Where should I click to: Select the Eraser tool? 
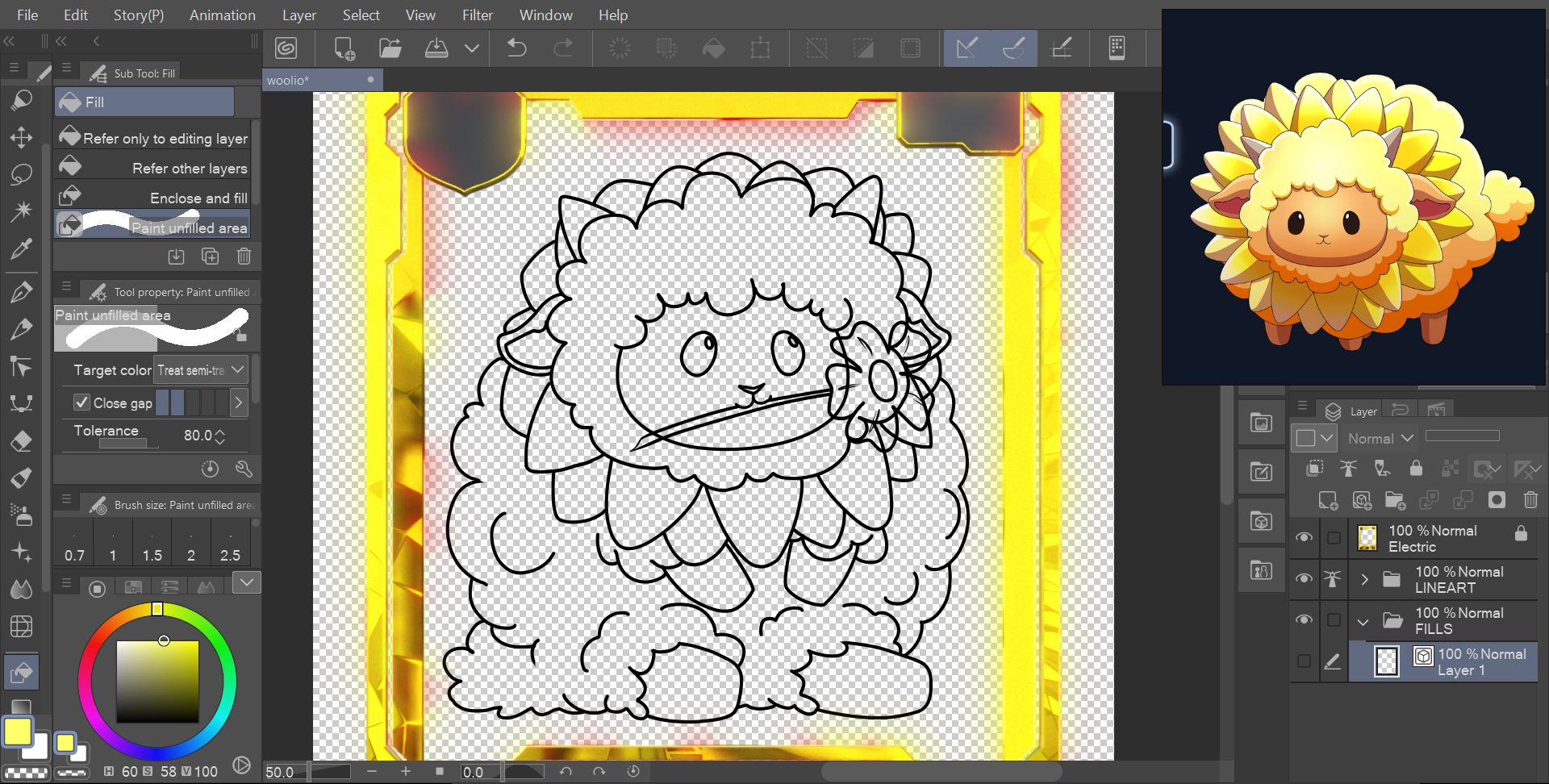[21, 440]
